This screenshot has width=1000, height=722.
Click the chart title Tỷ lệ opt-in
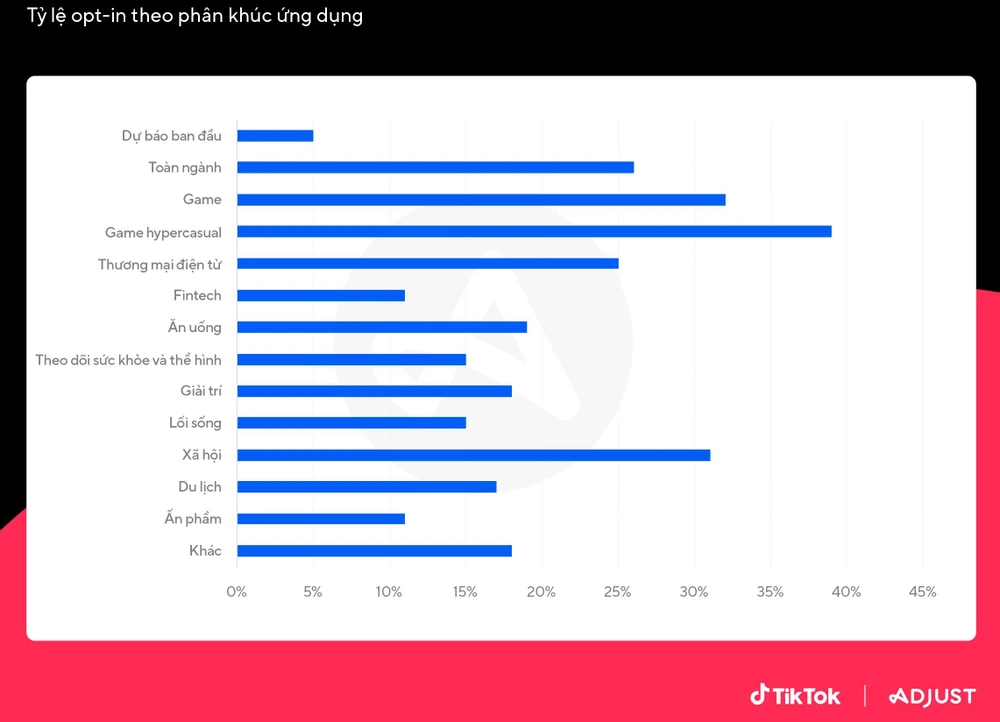(x=194, y=16)
